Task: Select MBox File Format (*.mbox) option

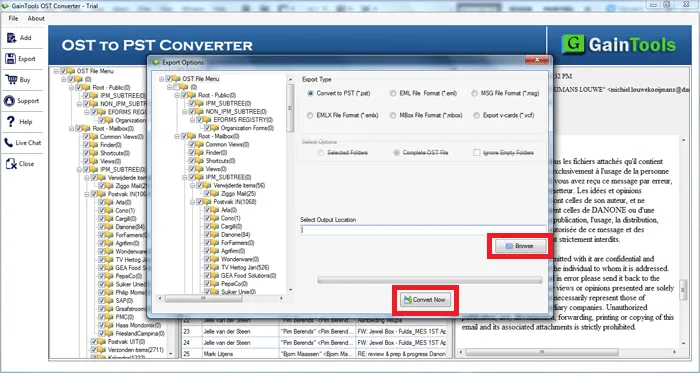Action: point(393,115)
